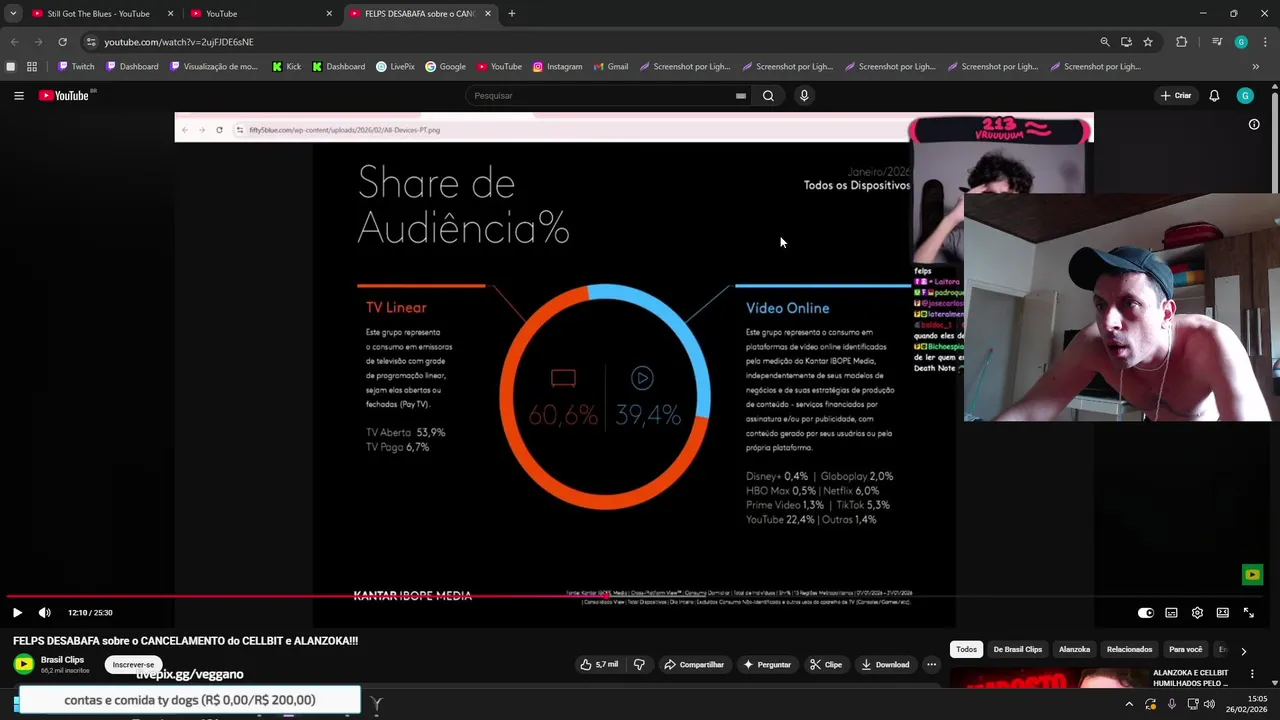Open the YouTube guide hamburger menu

point(18,96)
